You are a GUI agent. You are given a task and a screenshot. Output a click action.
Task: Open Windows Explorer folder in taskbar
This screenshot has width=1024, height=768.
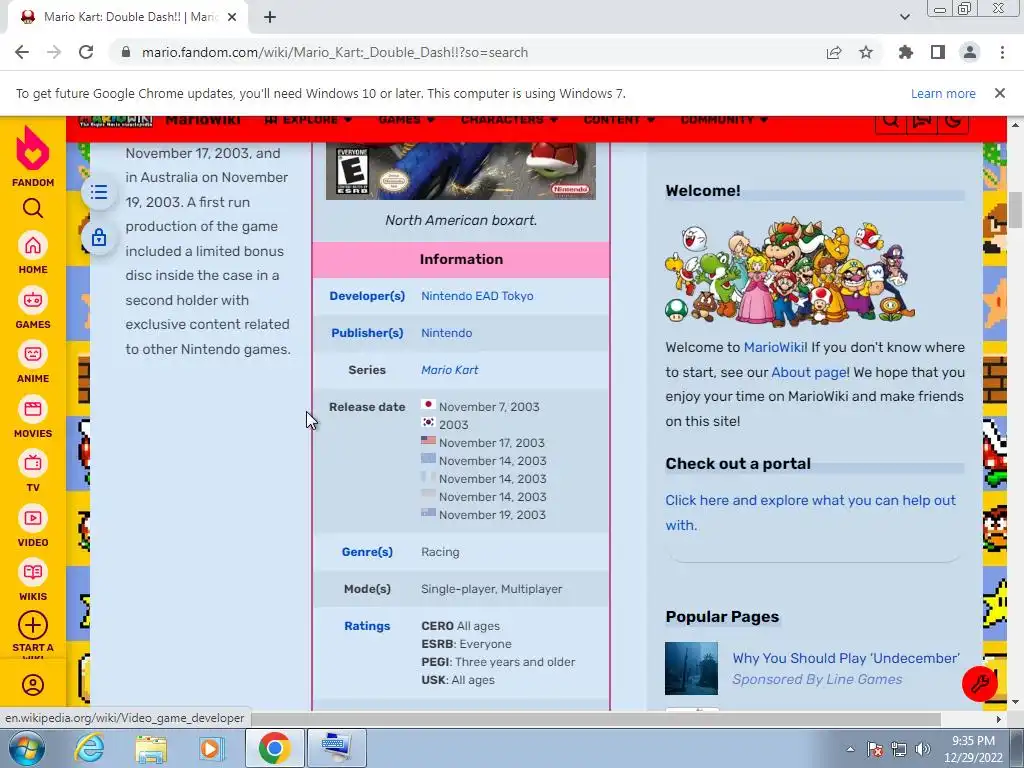coord(151,748)
